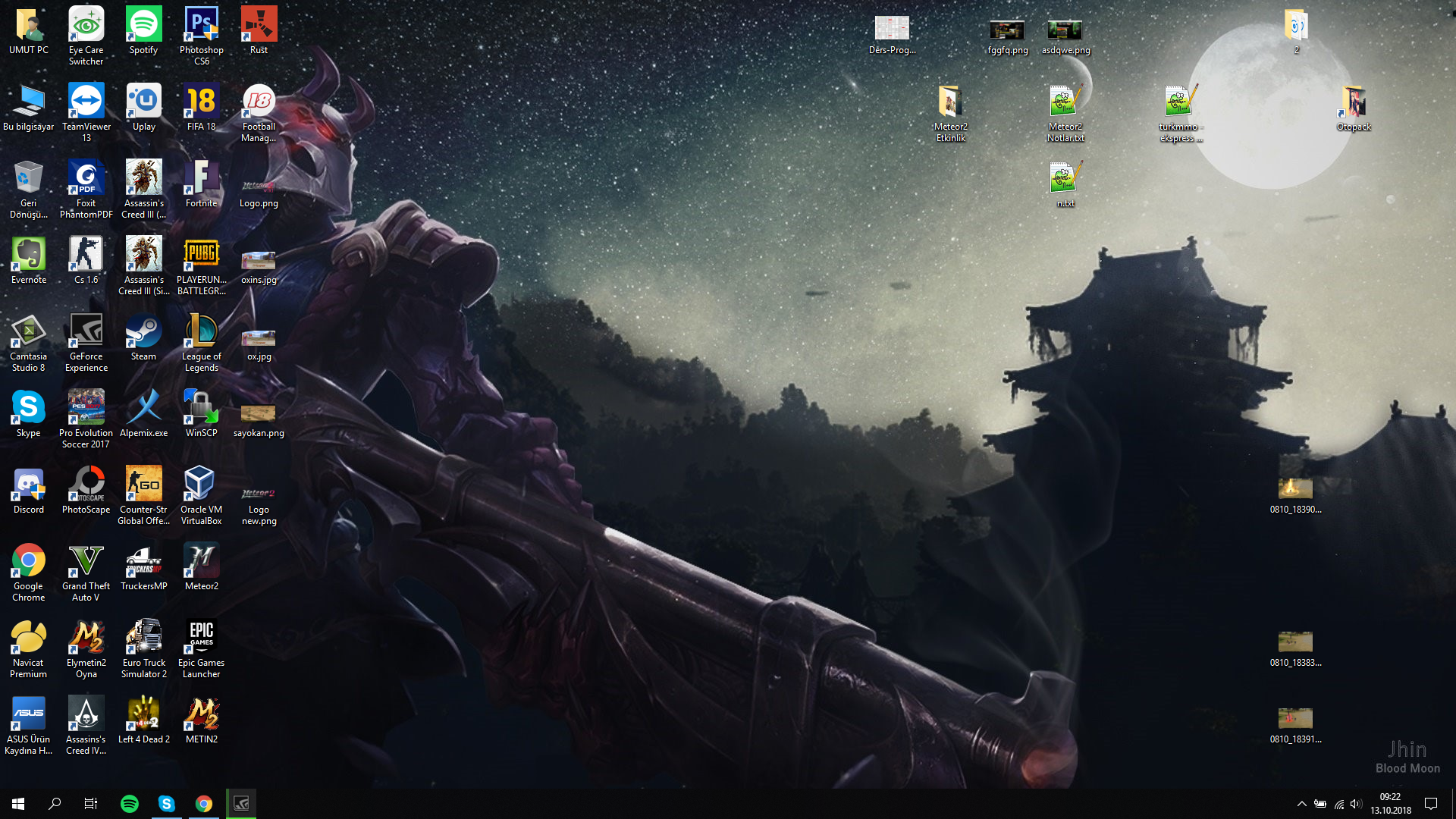Viewport: 1456px width, 819px height.
Task: Launch Discord from the desktop
Action: 29,490
